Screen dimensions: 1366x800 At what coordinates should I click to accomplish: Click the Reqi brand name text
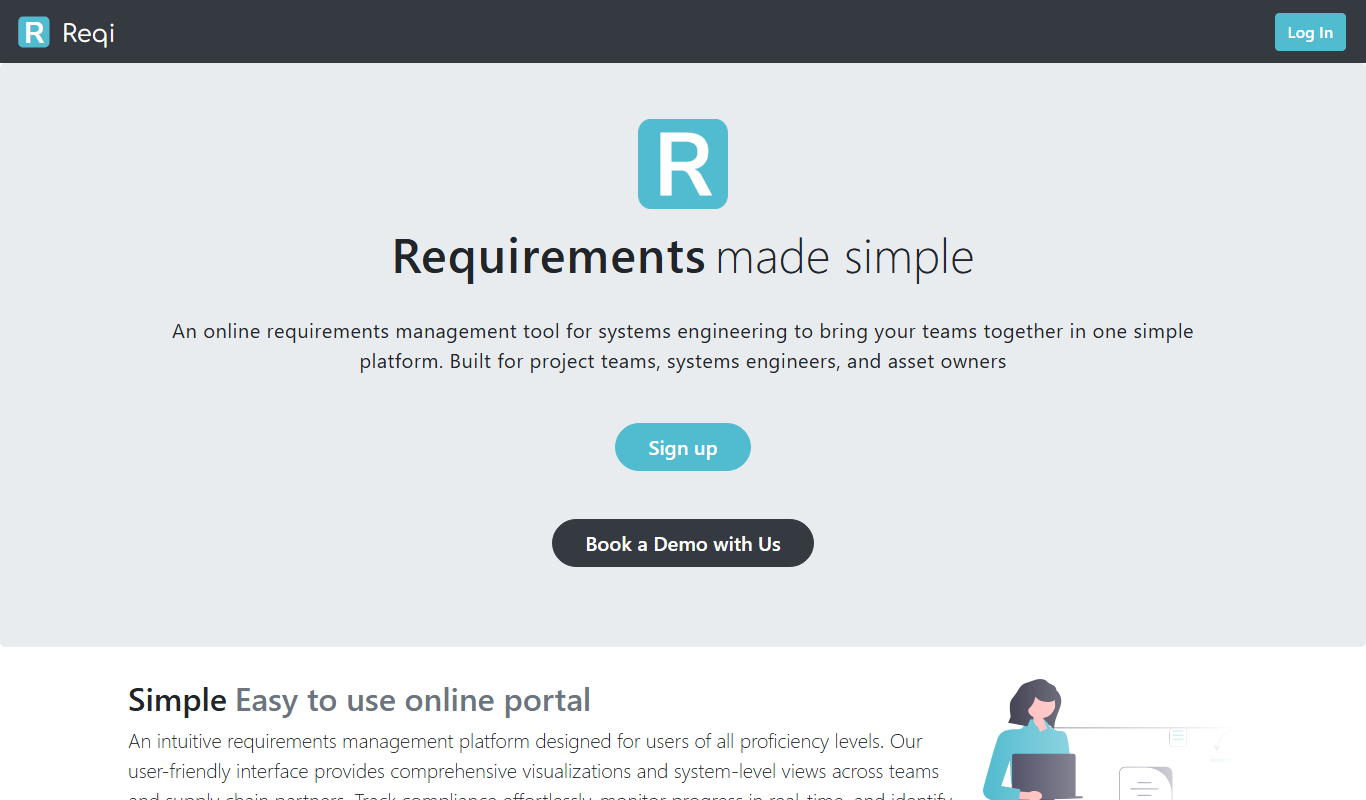88,33
